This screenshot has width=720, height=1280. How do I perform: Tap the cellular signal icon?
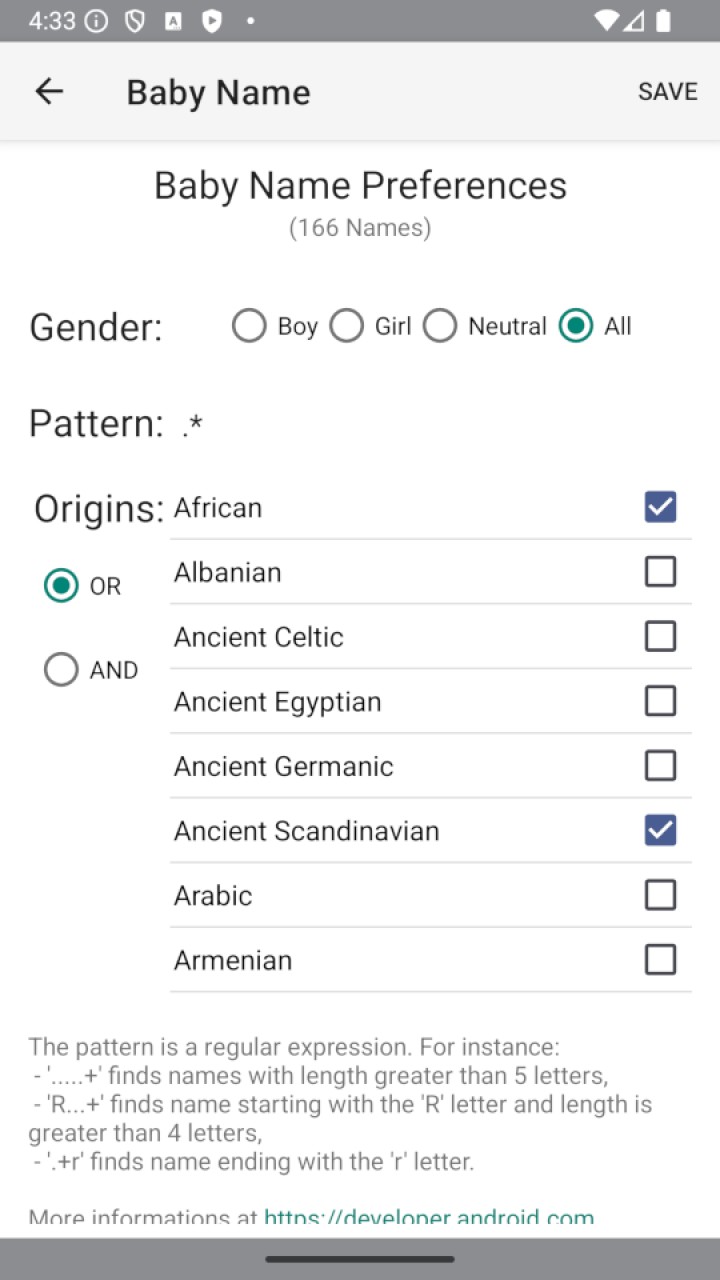634,21
